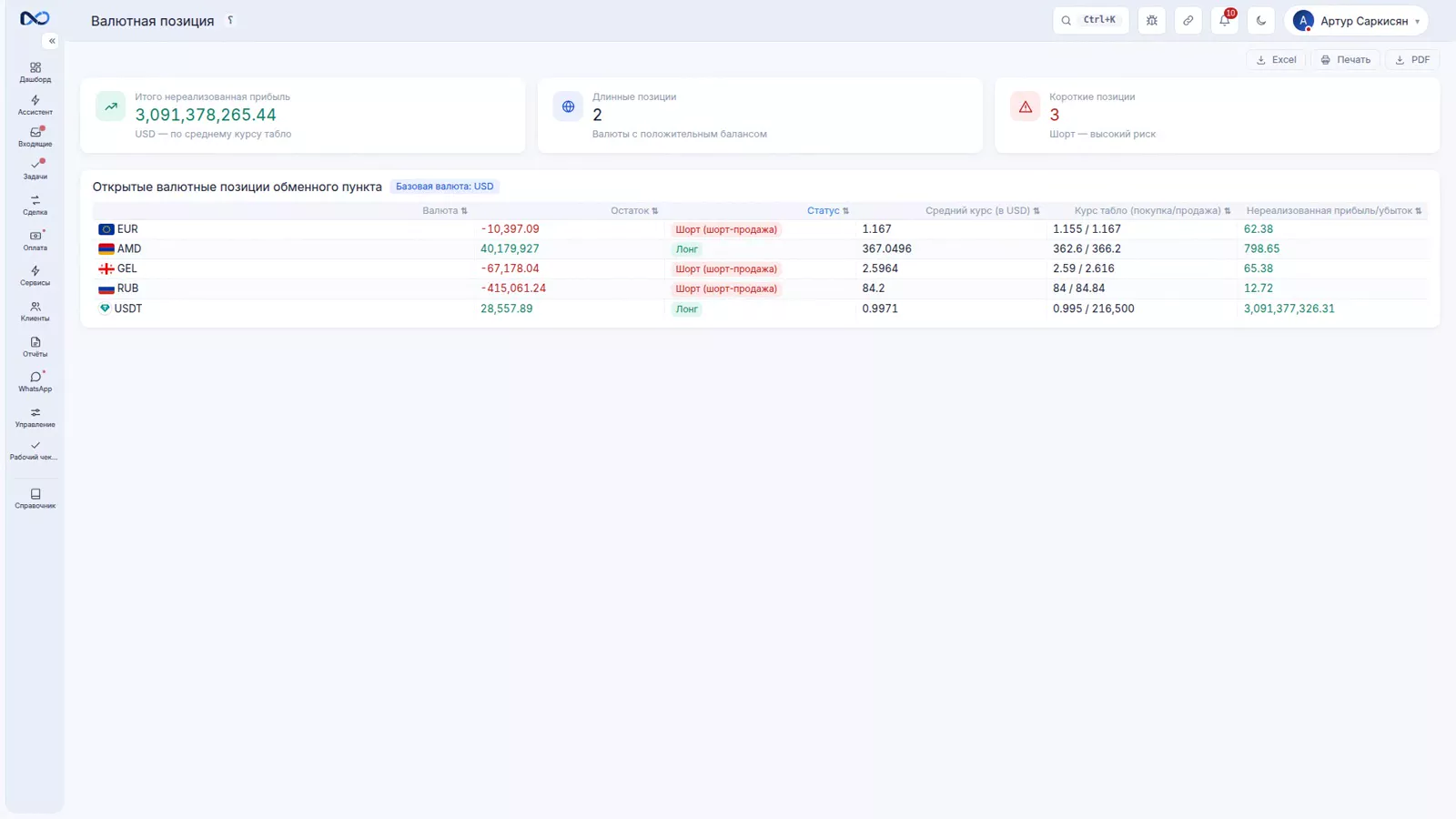The height and width of the screenshot is (819, 1456).
Task: Open the Дашборд sidebar item
Action: (x=35, y=72)
